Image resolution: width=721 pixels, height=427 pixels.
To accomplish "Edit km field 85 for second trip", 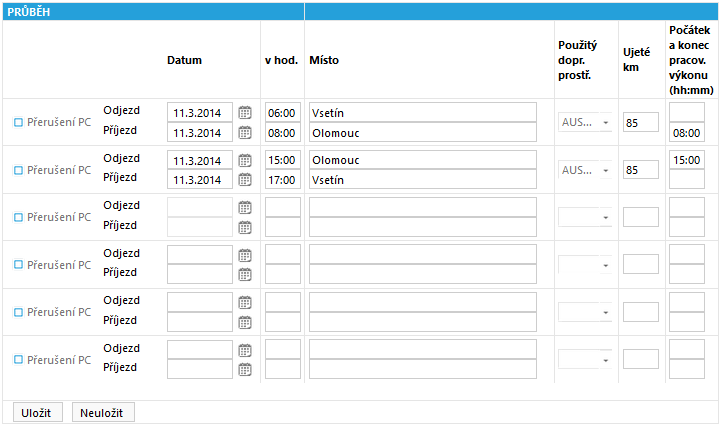I will pos(641,170).
